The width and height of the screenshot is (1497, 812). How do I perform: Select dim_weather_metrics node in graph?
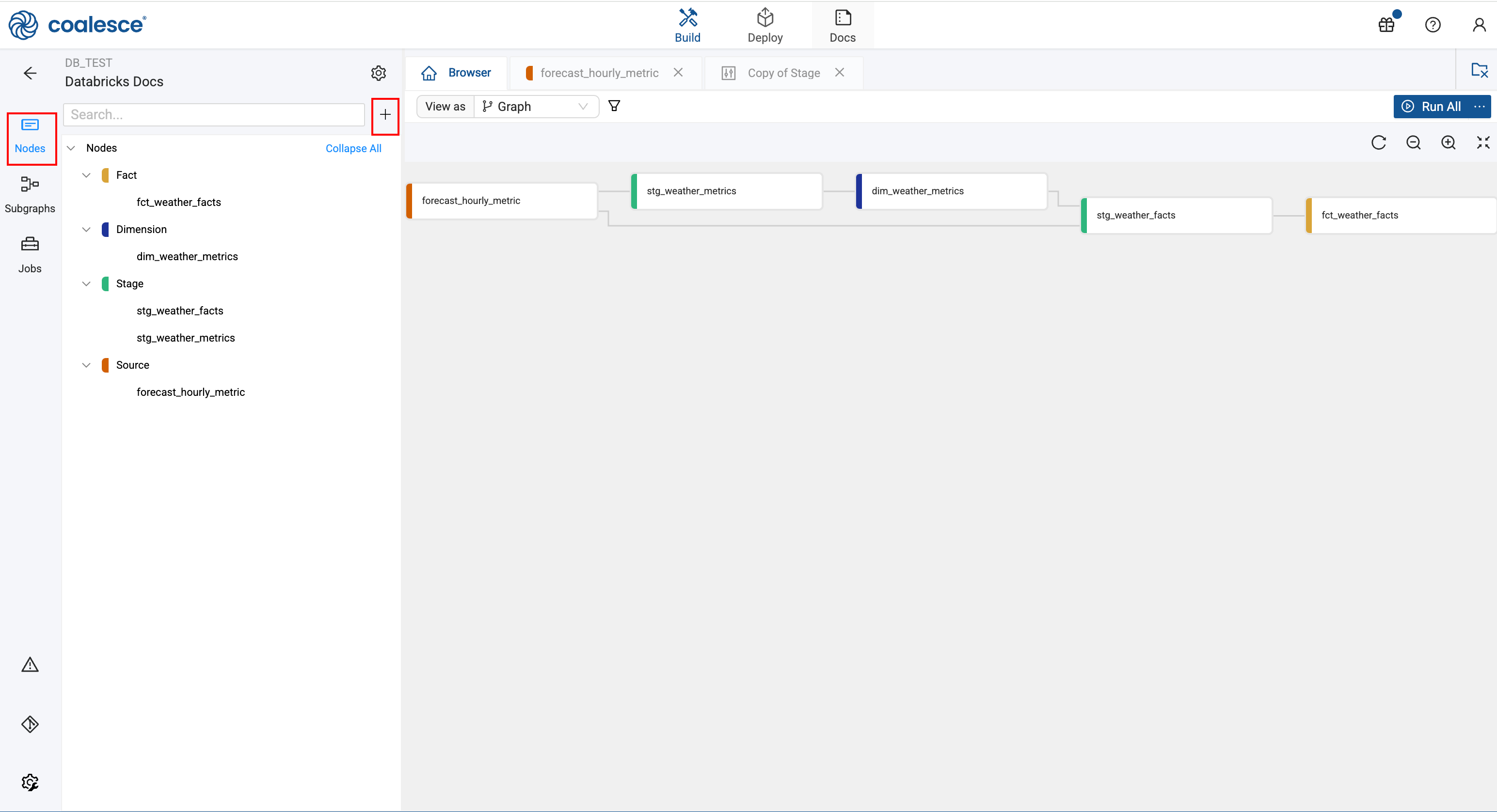[952, 191]
